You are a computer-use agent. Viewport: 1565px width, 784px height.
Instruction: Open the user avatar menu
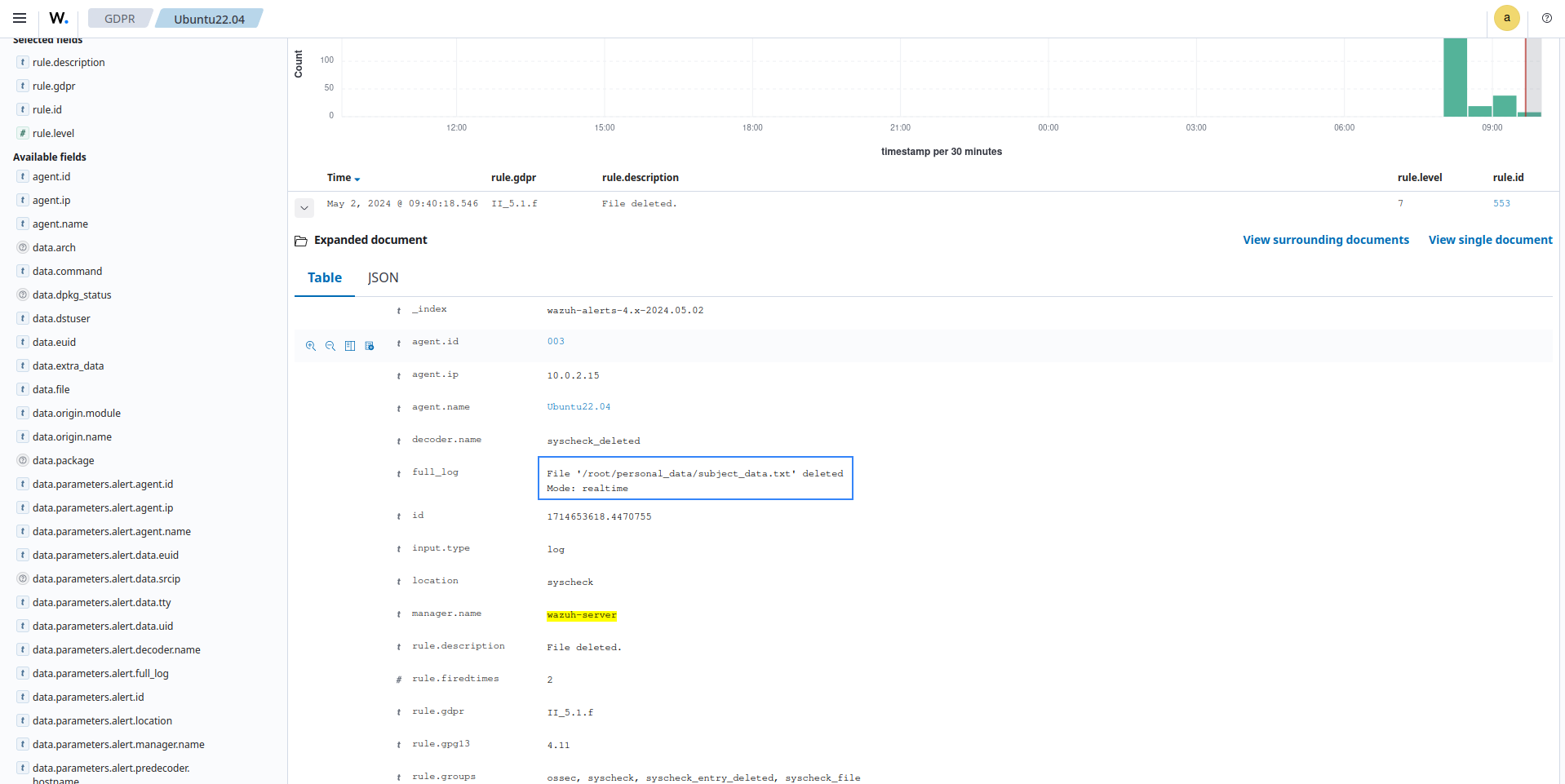coord(1506,18)
